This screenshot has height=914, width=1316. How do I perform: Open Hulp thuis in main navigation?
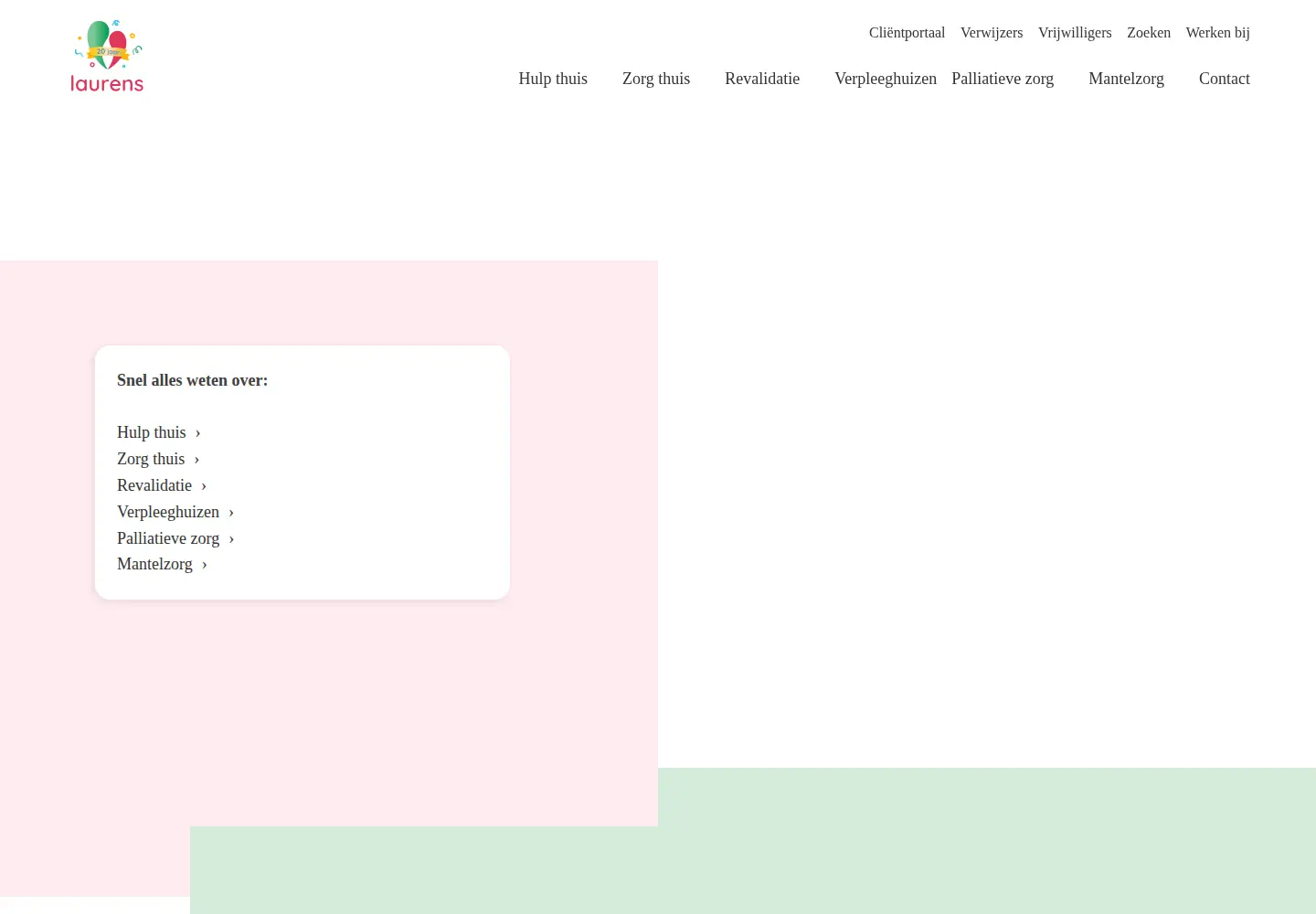pyautogui.click(x=553, y=79)
